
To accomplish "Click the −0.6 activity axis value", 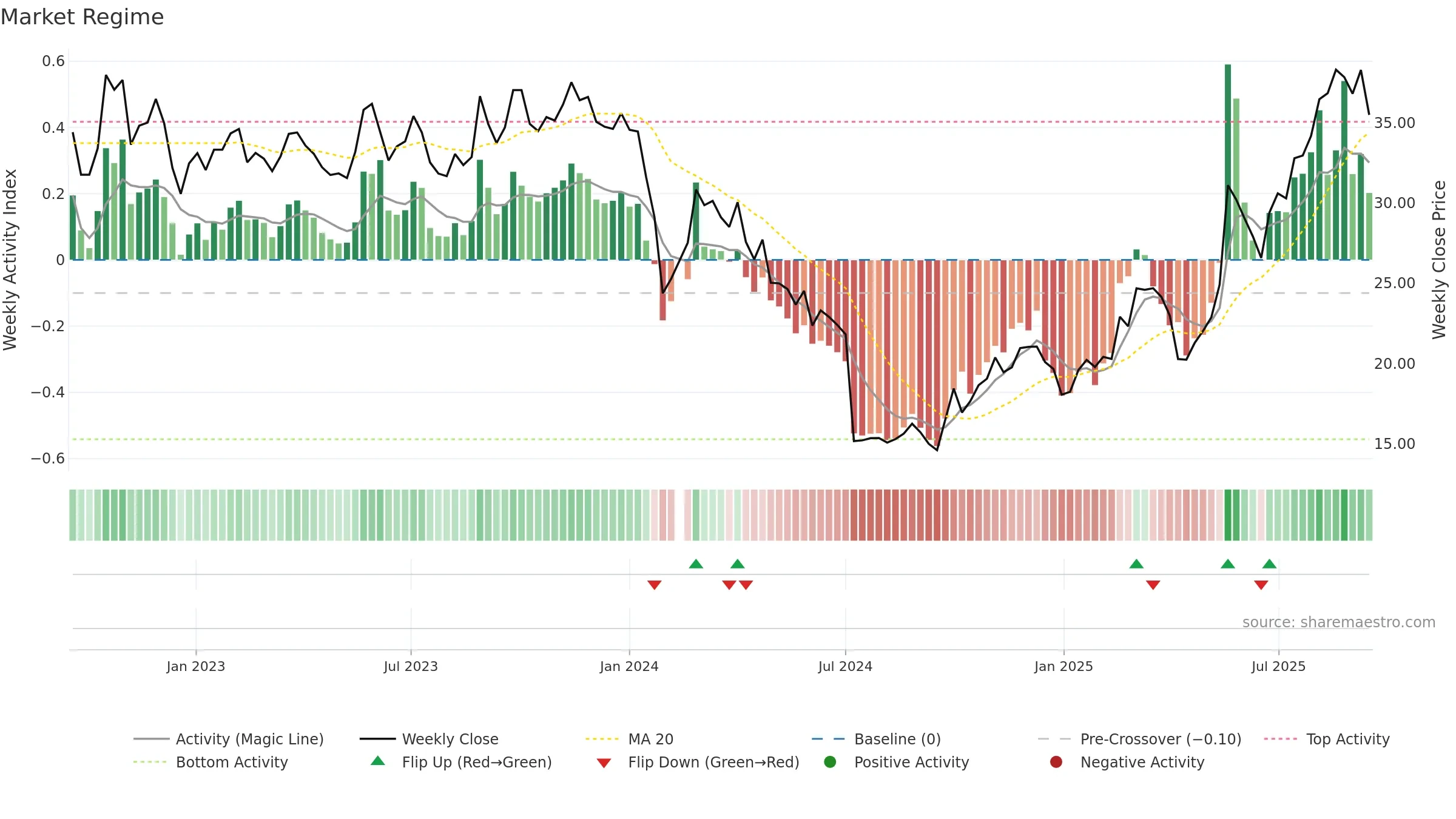I will coord(48,458).
